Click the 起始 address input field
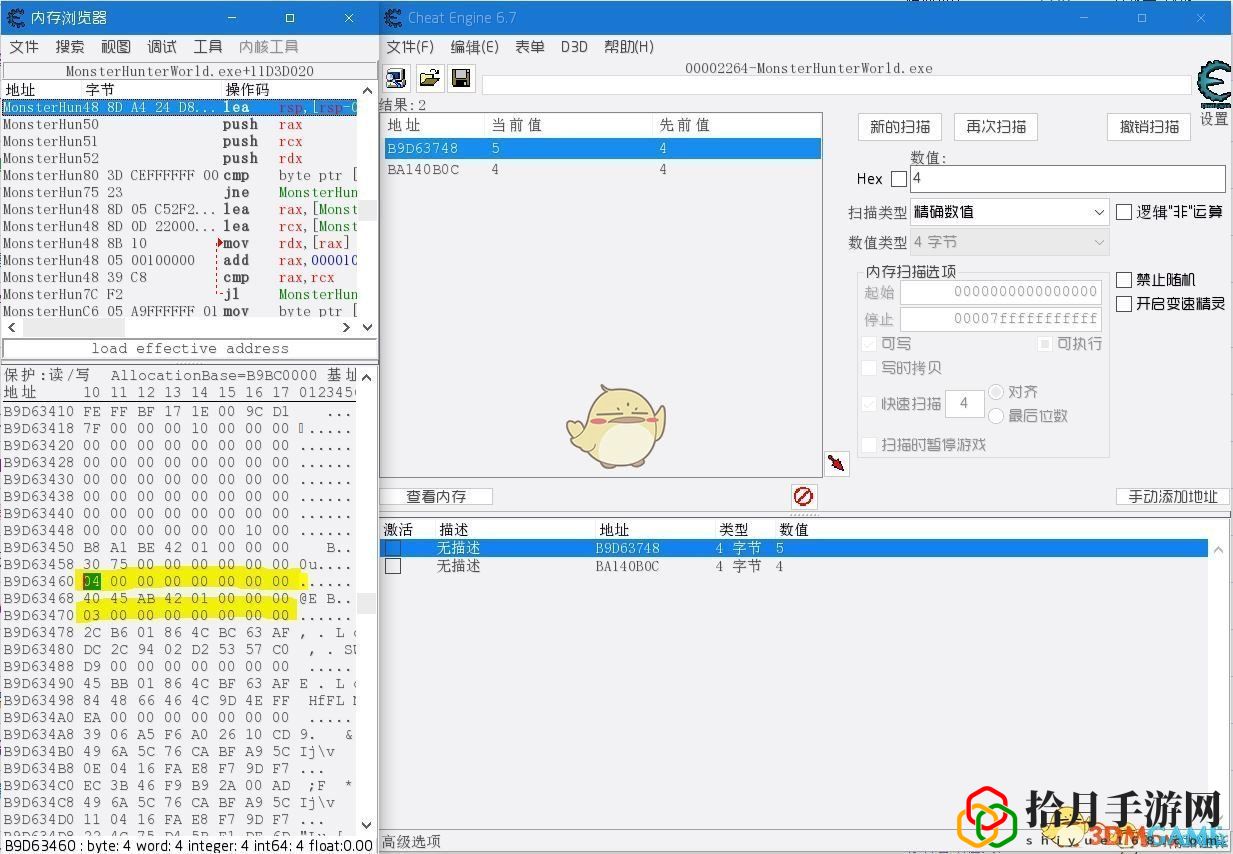 [1000, 291]
